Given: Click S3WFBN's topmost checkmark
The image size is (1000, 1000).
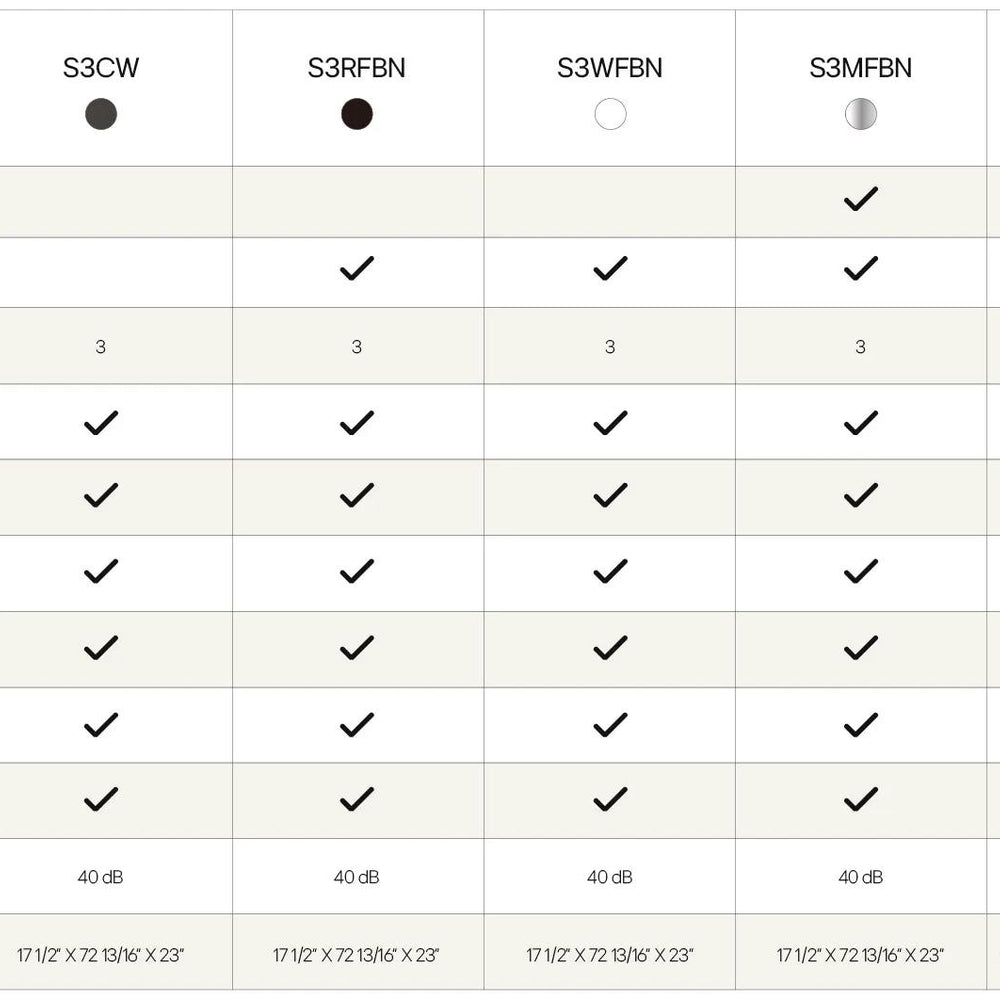Looking at the screenshot, I should [x=610, y=269].
